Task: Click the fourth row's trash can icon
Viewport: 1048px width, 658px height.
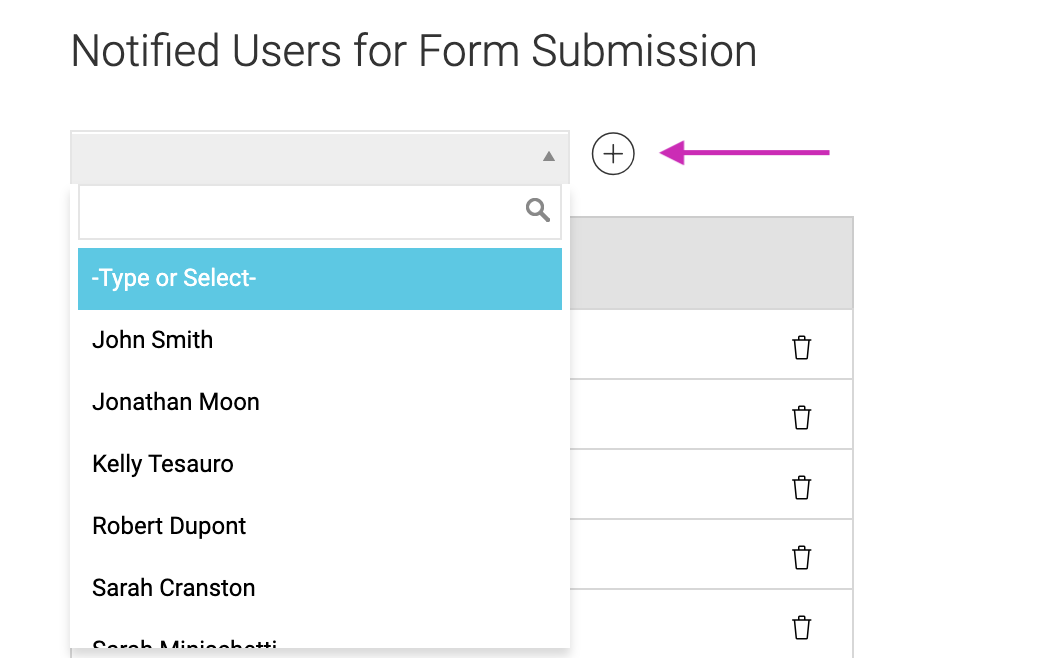Action: [801, 558]
